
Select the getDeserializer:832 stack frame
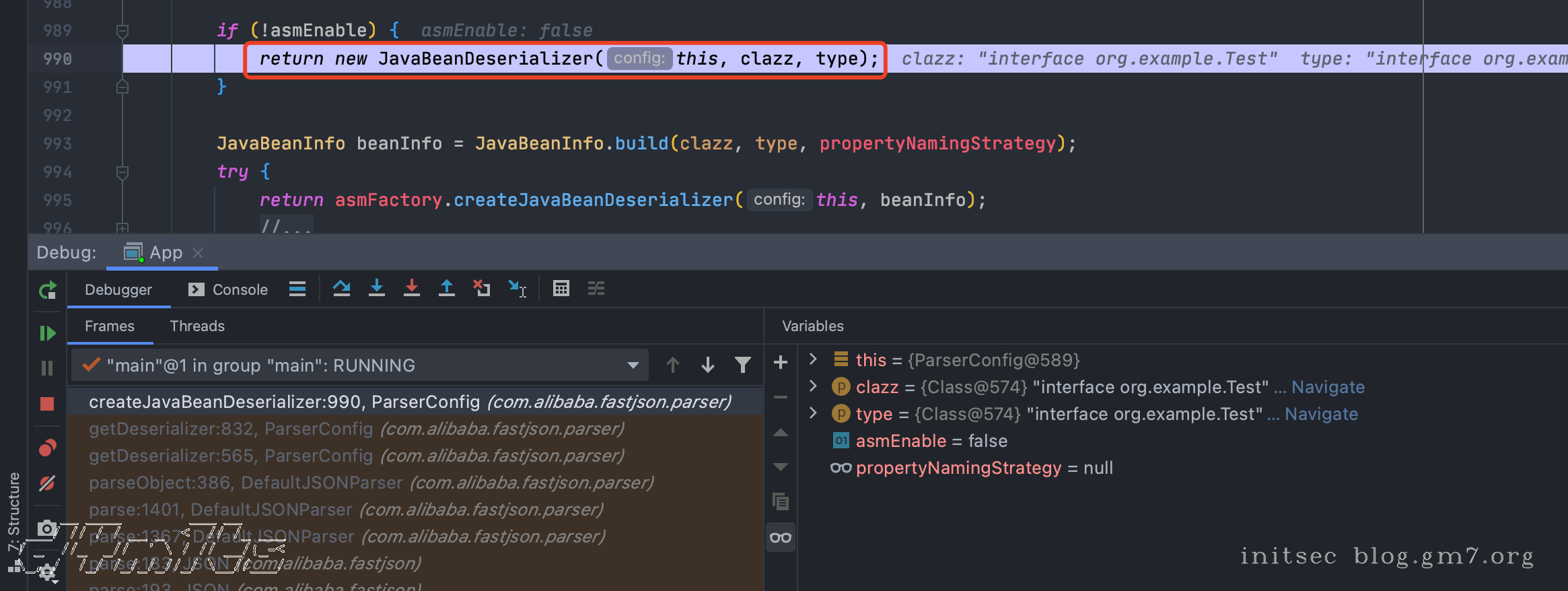tap(357, 429)
